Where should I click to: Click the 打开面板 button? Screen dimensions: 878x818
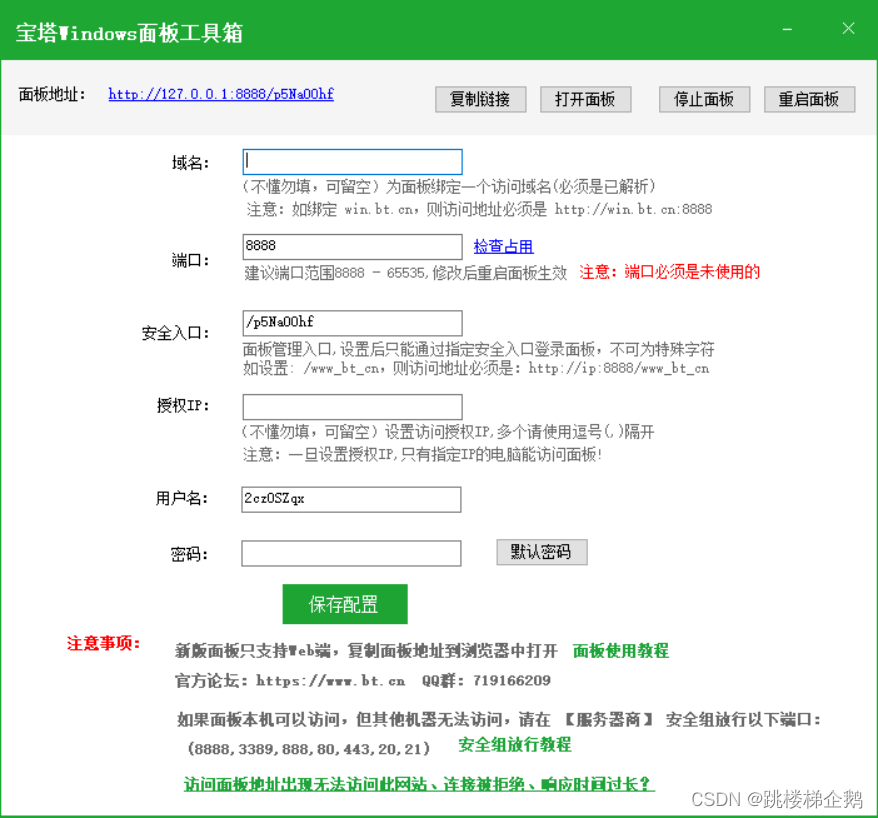(586, 99)
